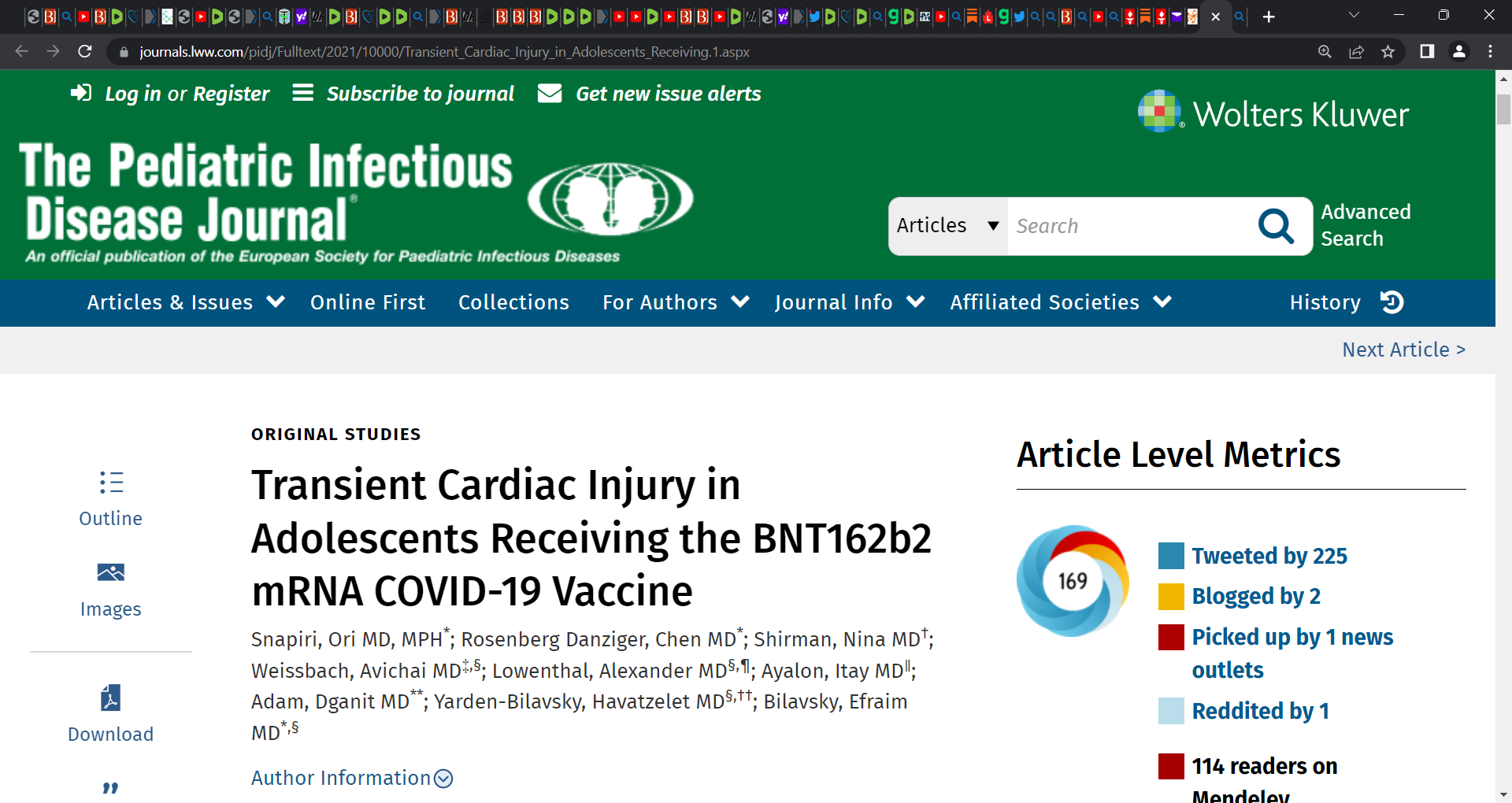Click the yellow Blogged color square
The width and height of the screenshot is (1512, 803).
coord(1171,597)
